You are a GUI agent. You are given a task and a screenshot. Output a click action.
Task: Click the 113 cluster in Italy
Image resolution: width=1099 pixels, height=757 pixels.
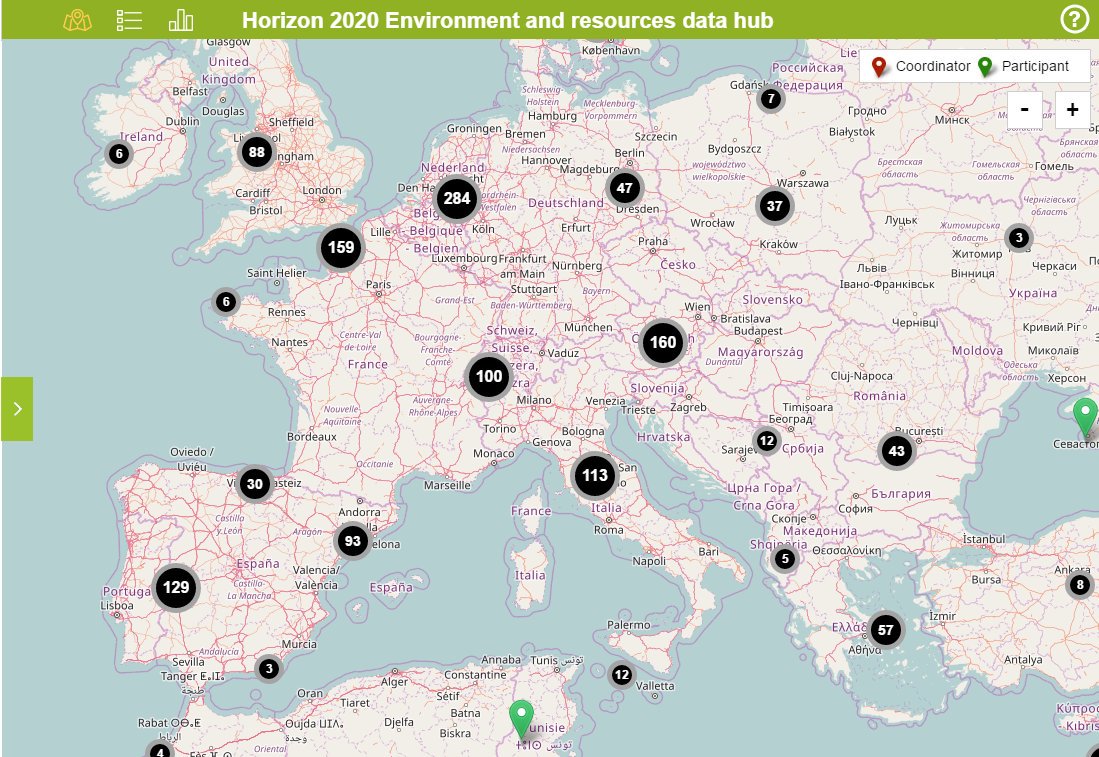595,475
